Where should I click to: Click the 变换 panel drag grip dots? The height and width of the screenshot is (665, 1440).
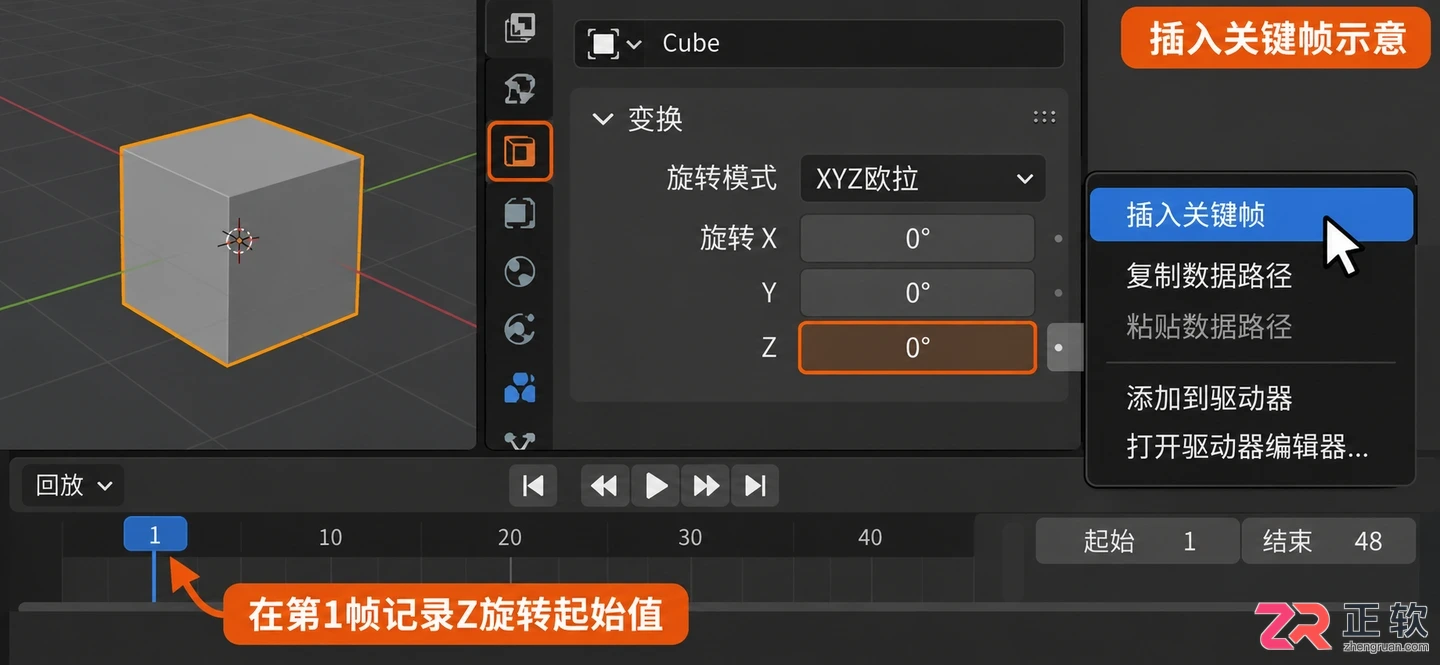click(x=1044, y=117)
